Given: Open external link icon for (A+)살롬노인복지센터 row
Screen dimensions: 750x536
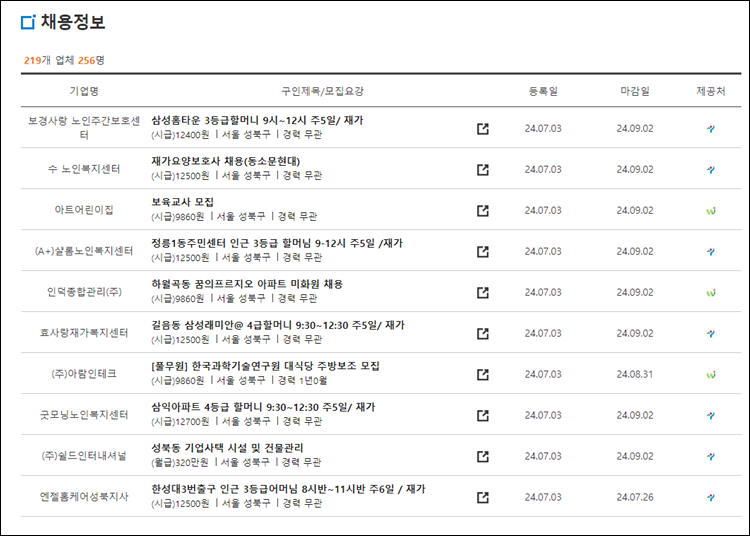Looking at the screenshot, I should pyautogui.click(x=483, y=252).
